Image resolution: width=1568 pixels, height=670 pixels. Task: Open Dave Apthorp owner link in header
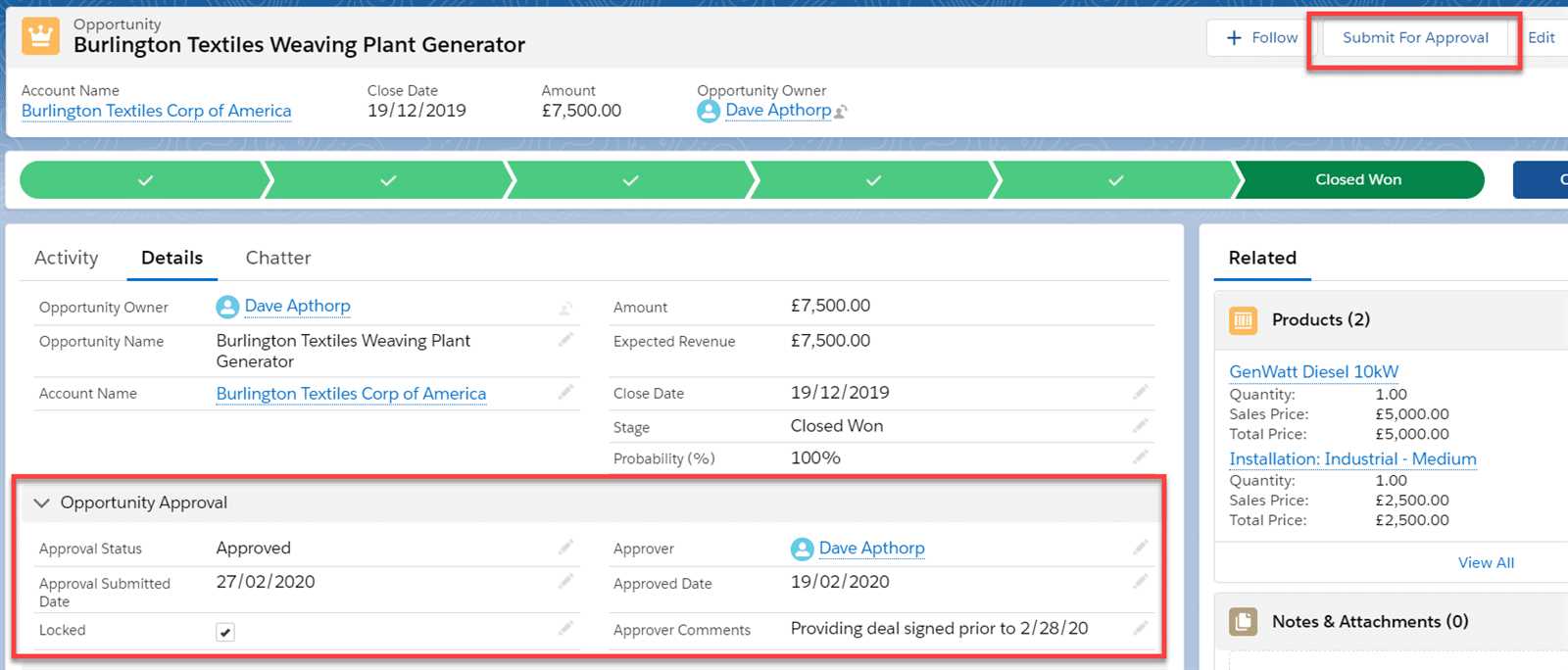[x=778, y=110]
